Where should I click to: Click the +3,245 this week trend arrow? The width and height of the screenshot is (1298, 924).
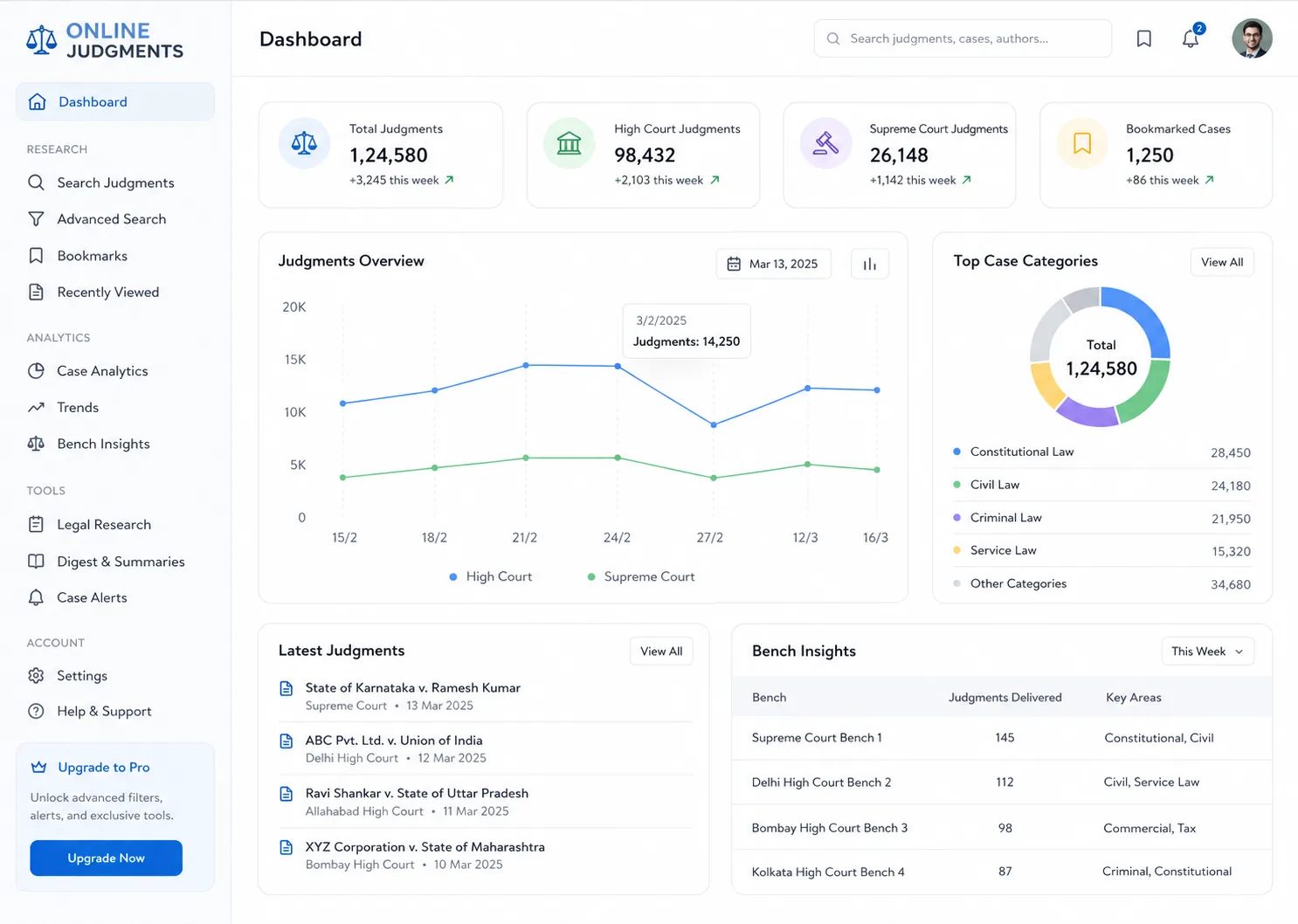tap(449, 180)
